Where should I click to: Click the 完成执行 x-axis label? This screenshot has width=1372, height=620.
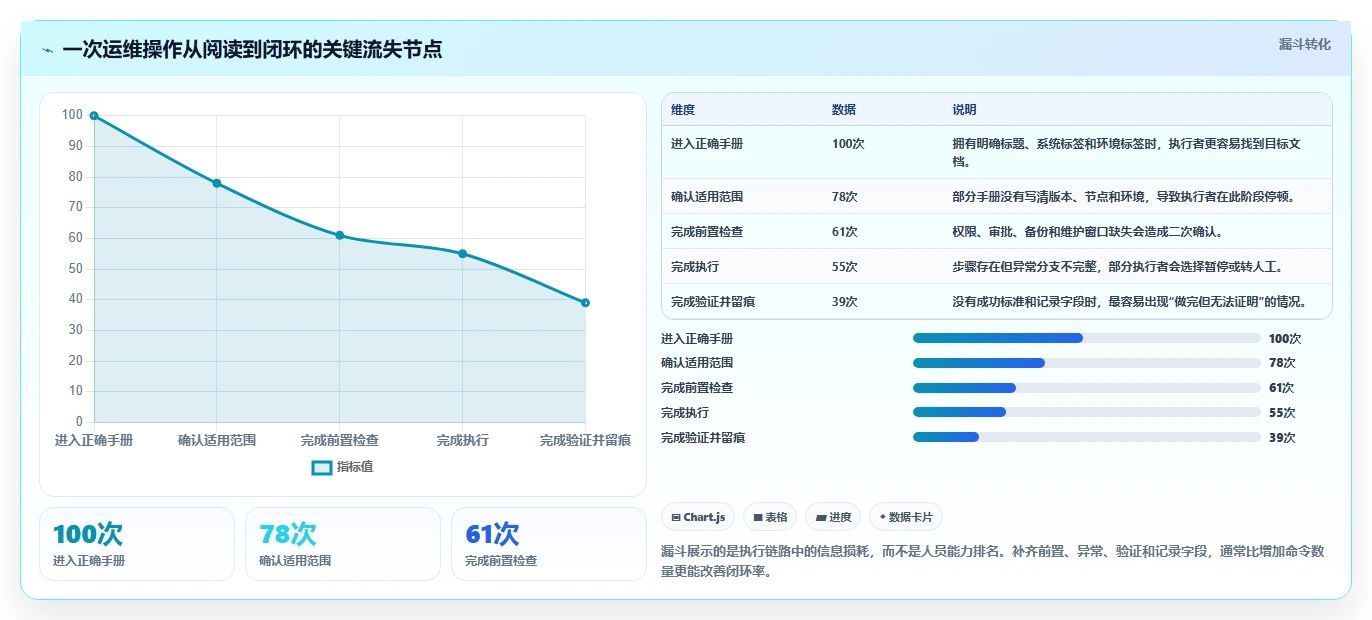click(463, 440)
